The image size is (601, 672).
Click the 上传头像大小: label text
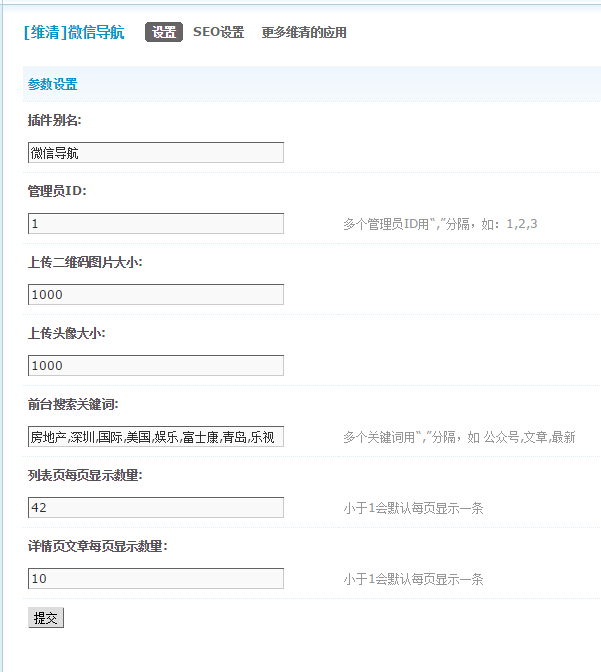pos(67,333)
